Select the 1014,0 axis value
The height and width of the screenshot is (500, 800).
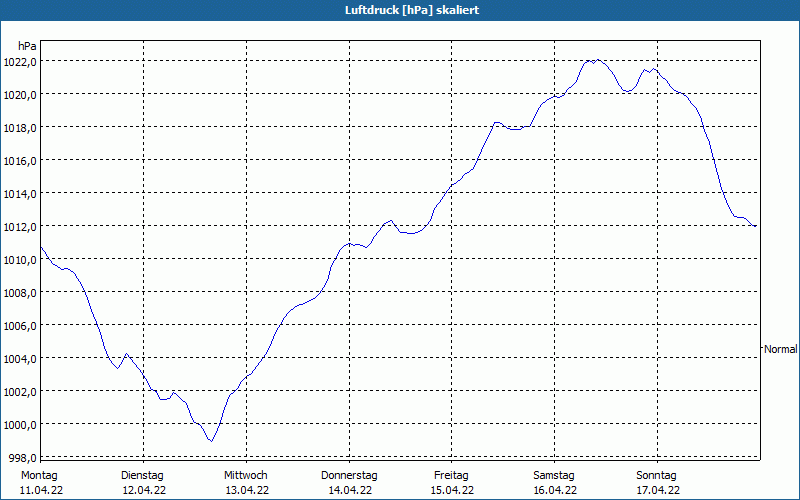[20, 194]
